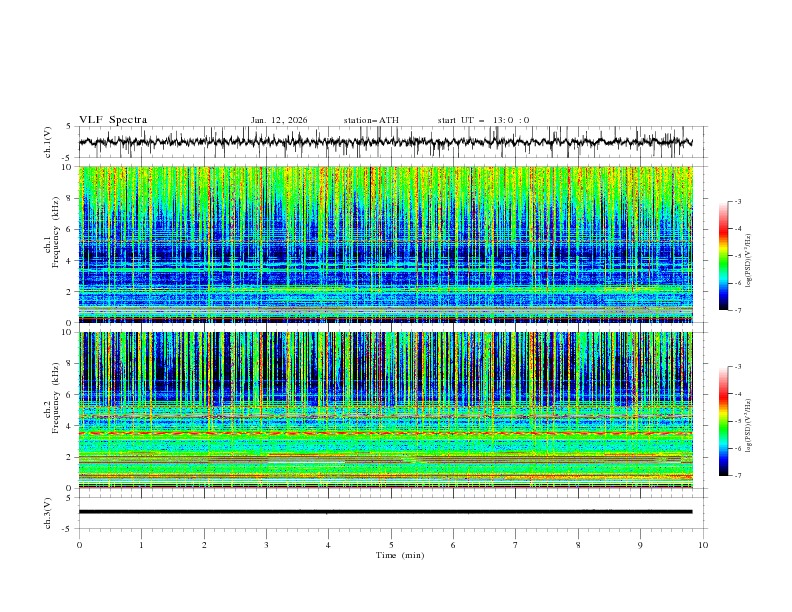Viewport: 792px width, 612px height.
Task: Click the upper 'log(PSD)(V²/Hz)' label
Action: tap(749, 261)
